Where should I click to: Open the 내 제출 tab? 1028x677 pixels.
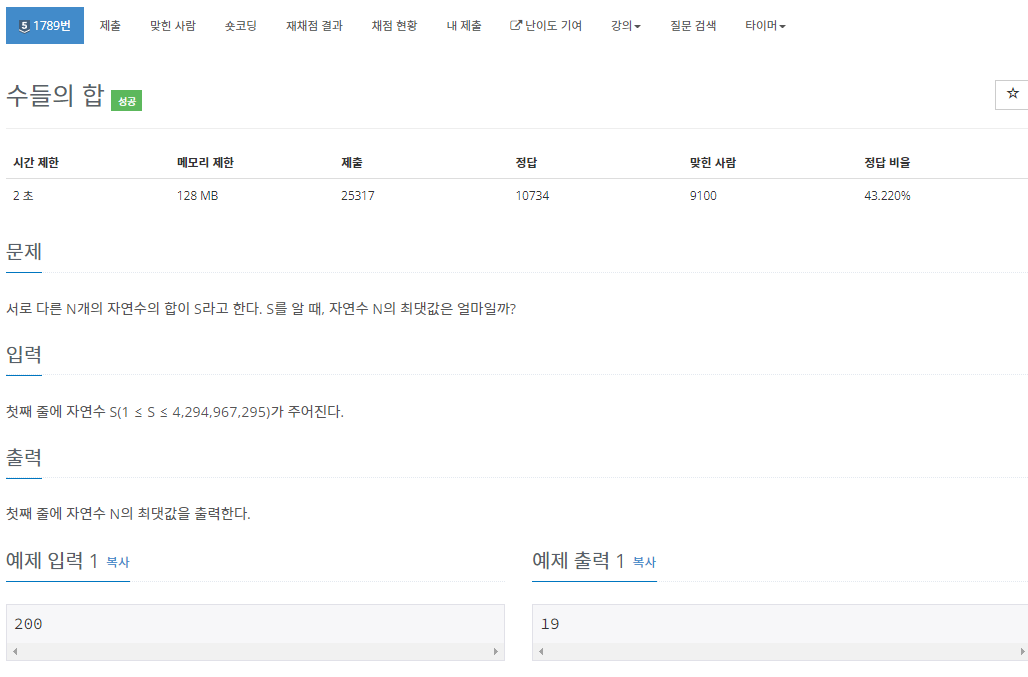pyautogui.click(x=464, y=26)
